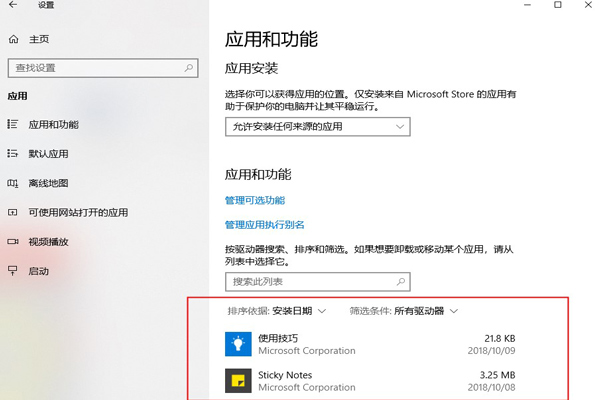The image size is (600, 400).
Task: Minimize the Settings window
Action: [x=527, y=5]
